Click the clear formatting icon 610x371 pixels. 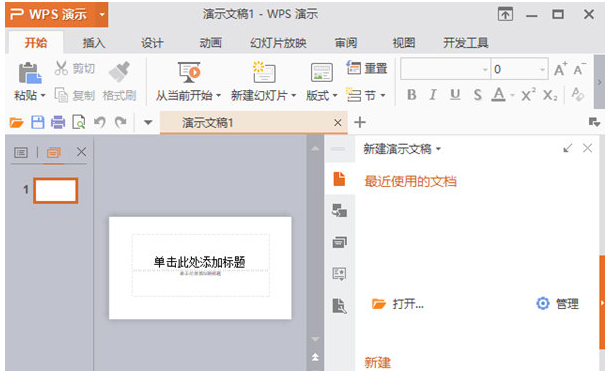pos(578,94)
